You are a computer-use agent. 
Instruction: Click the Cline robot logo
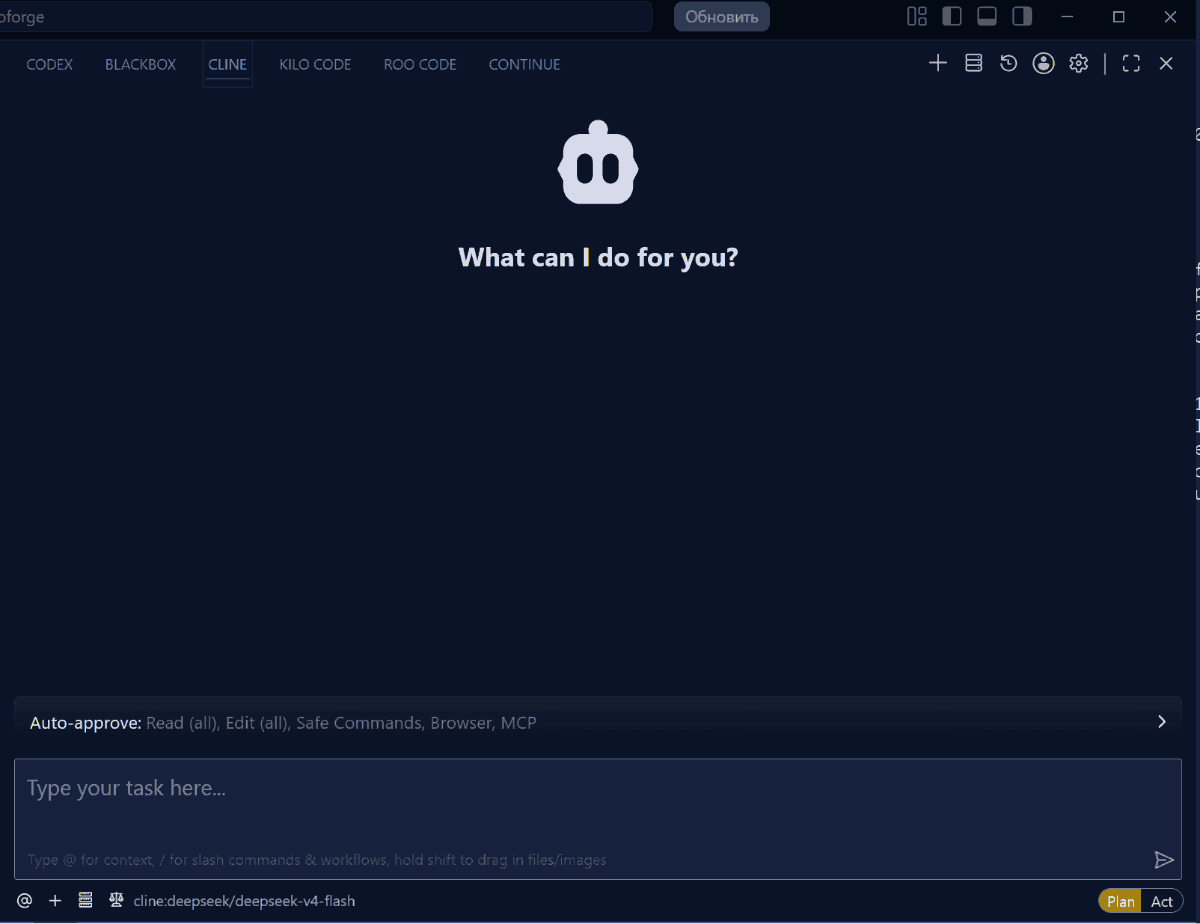598,163
